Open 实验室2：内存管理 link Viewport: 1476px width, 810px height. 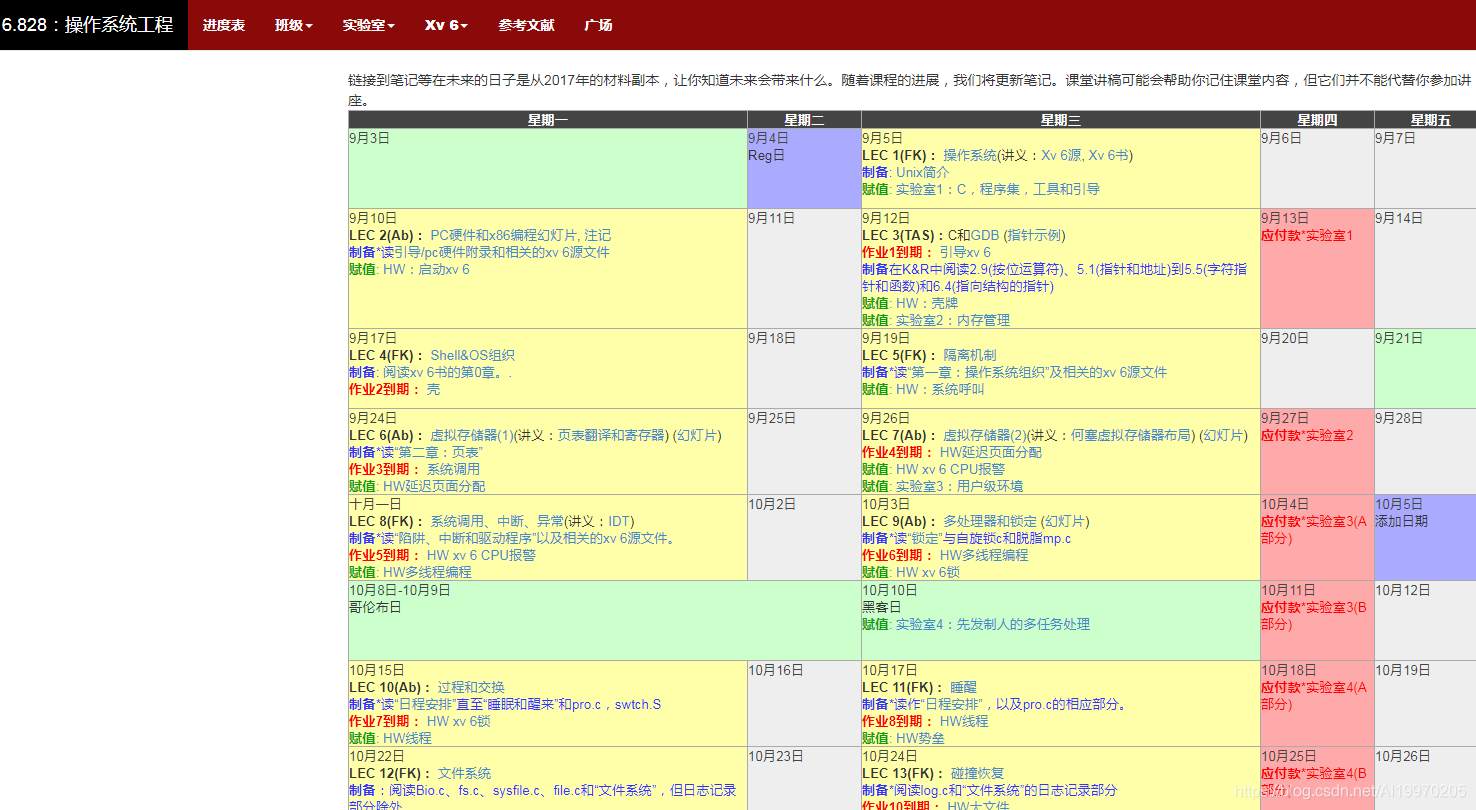click(x=953, y=320)
